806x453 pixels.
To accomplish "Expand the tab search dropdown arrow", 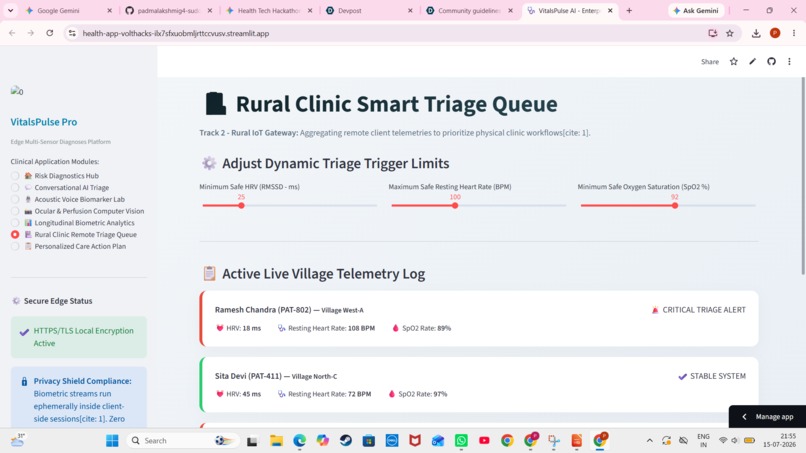I will pos(10,10).
